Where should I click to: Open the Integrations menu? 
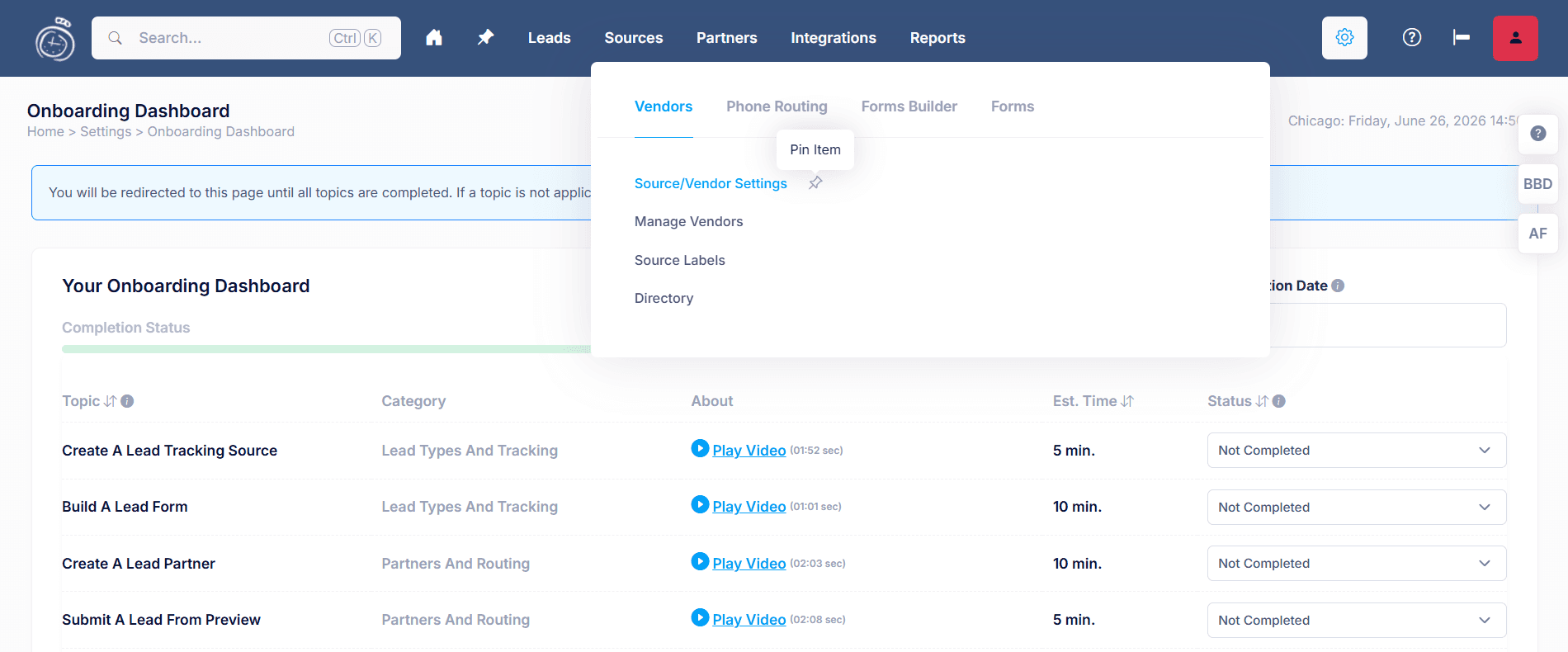point(834,38)
